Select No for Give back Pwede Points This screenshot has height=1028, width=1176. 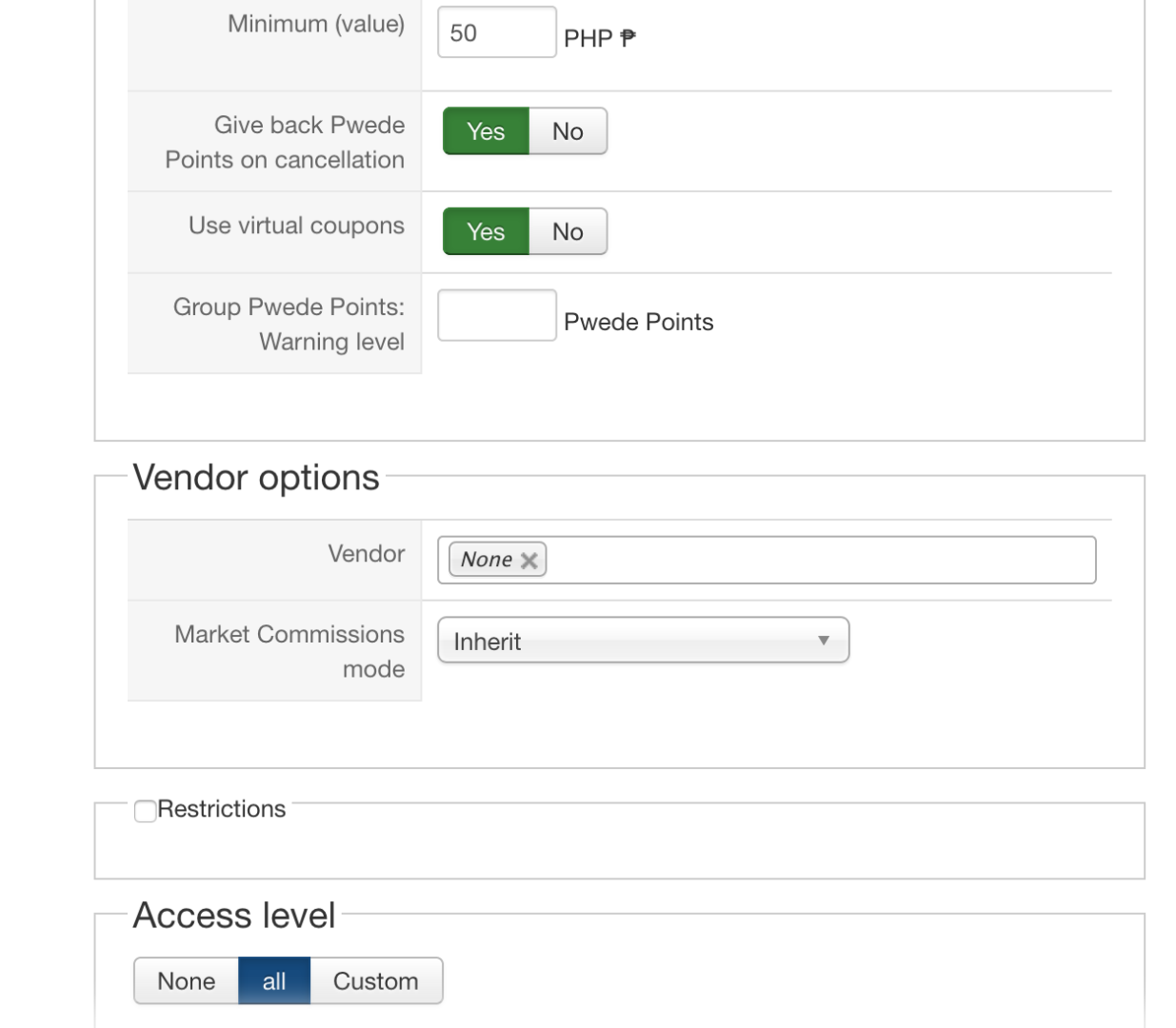coord(568,131)
